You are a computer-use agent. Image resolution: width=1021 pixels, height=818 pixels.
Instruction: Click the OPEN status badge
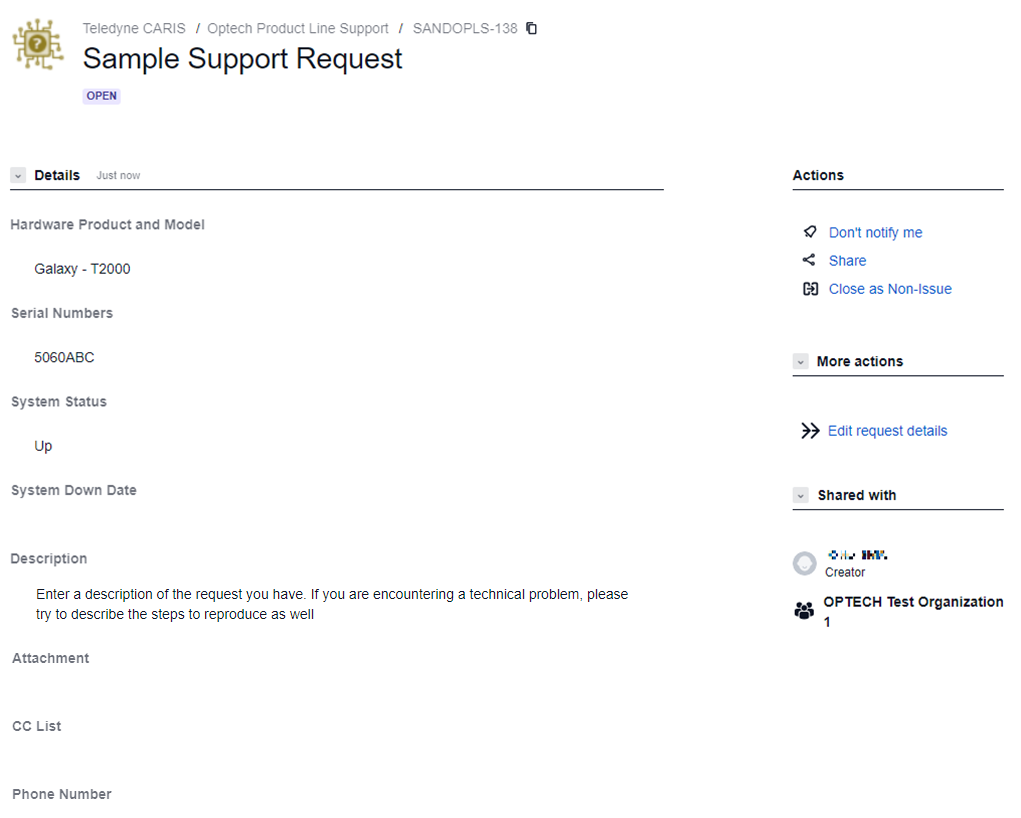coord(102,96)
